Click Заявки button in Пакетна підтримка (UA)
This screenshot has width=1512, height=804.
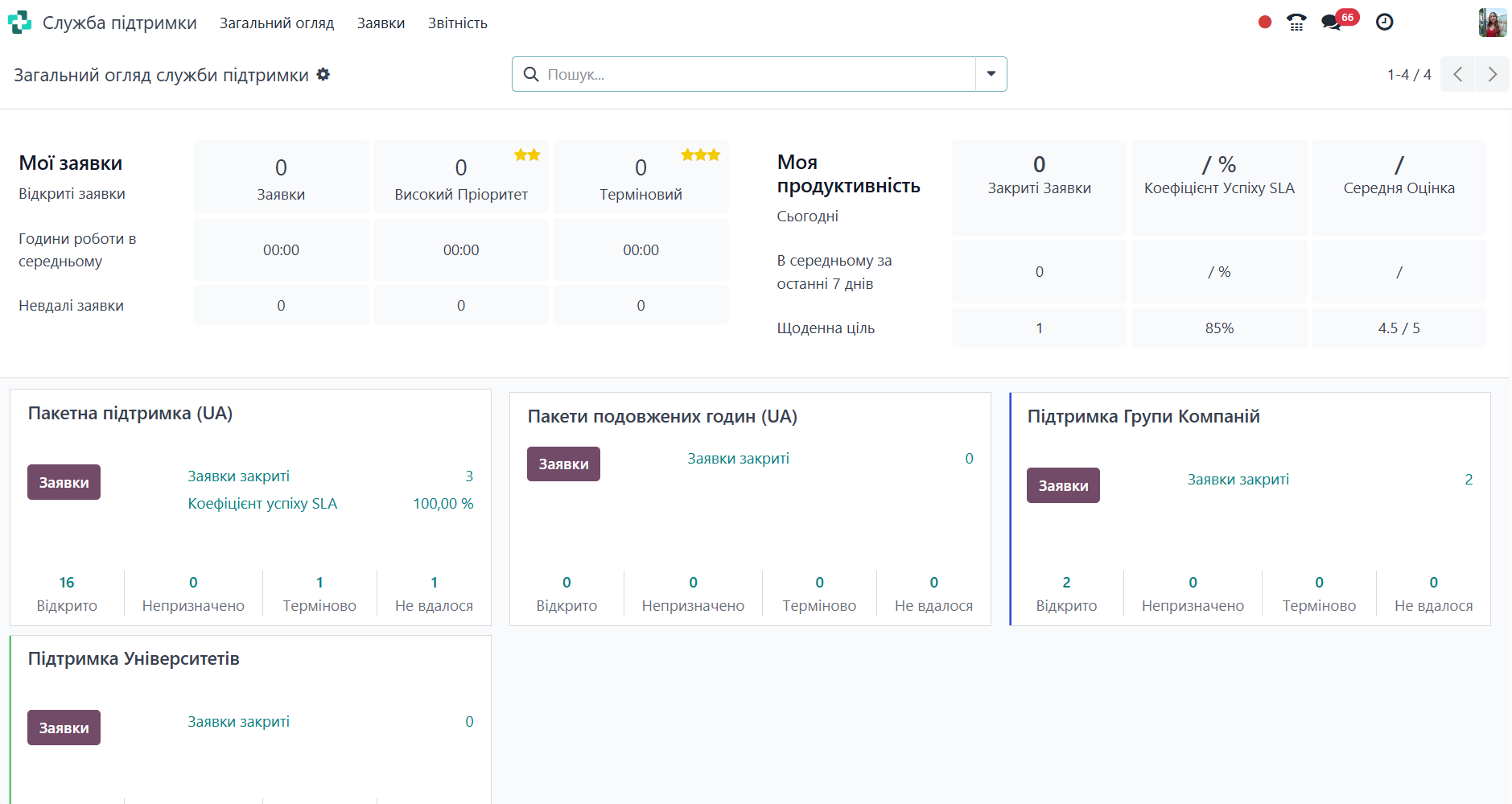[64, 482]
